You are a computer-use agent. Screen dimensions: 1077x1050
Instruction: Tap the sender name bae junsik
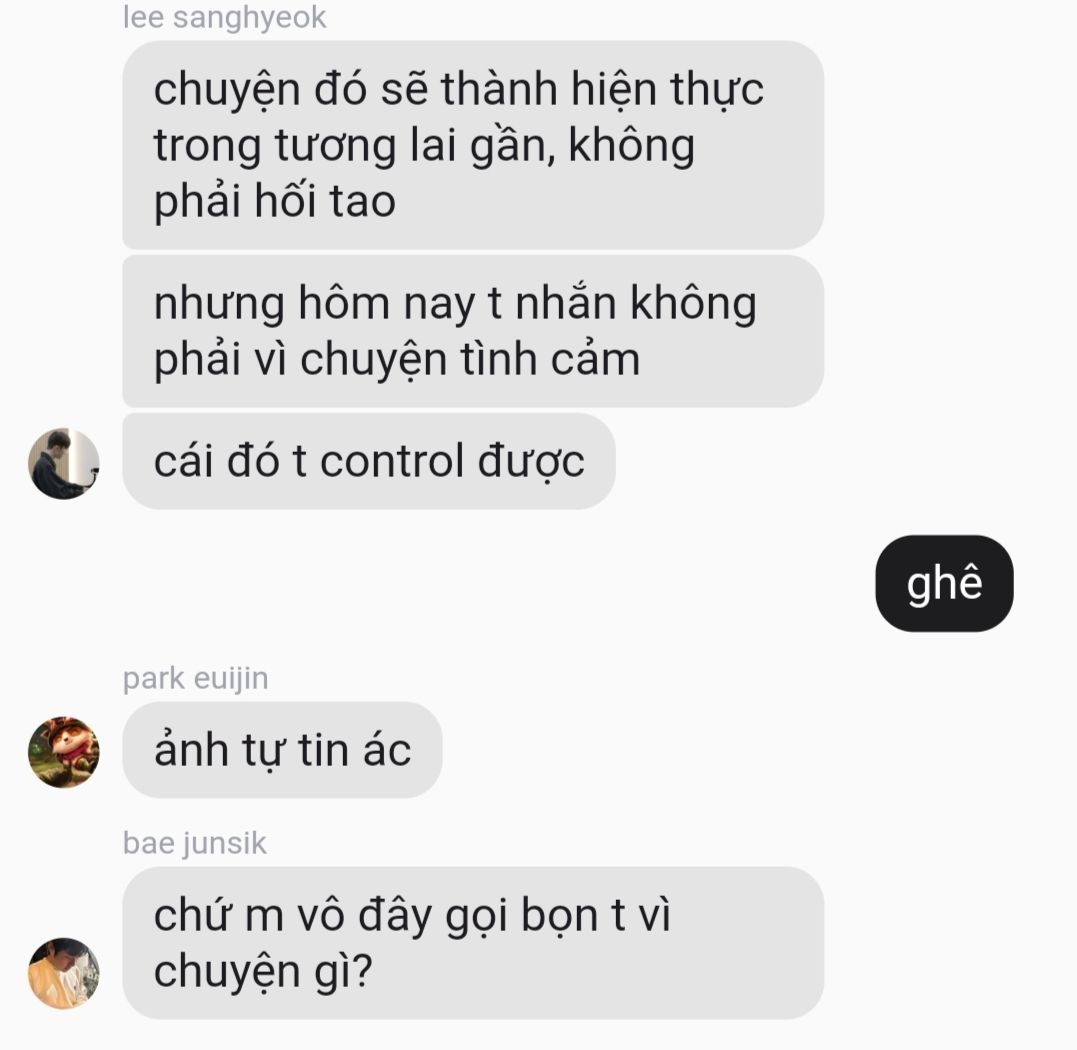tap(194, 843)
